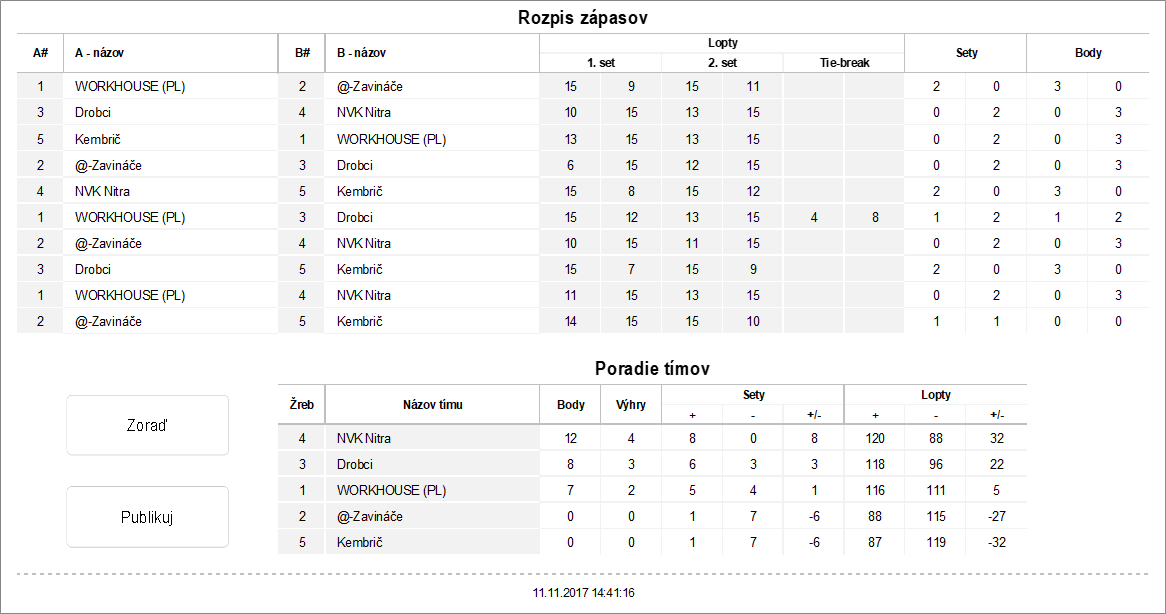1166x614 pixels.
Task: Click the 'Názov tímu' header in standings
Action: (432, 405)
